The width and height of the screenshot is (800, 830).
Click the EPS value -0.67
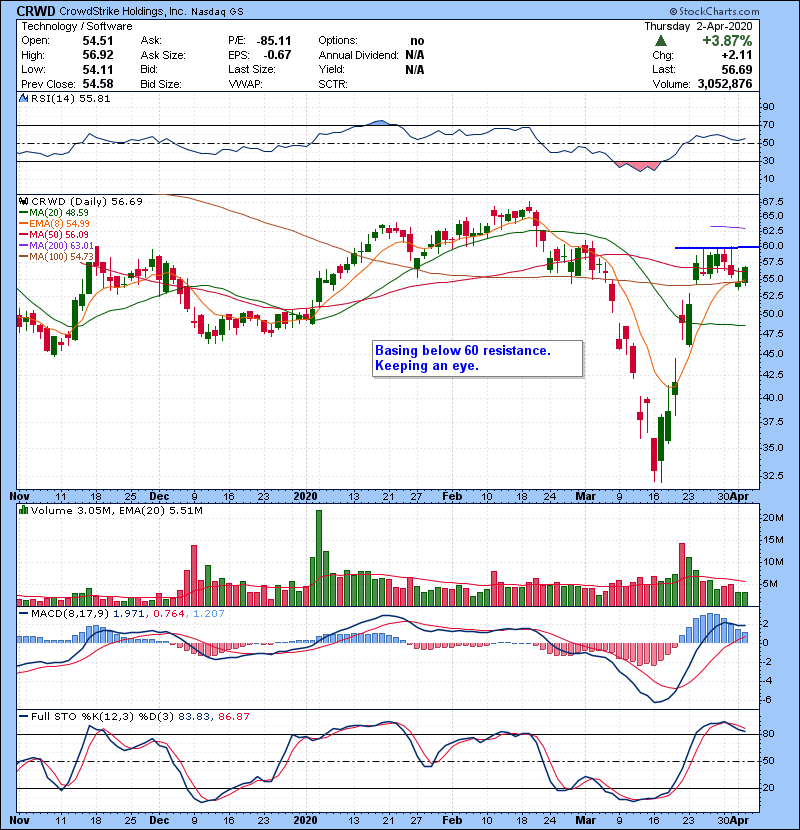point(277,55)
